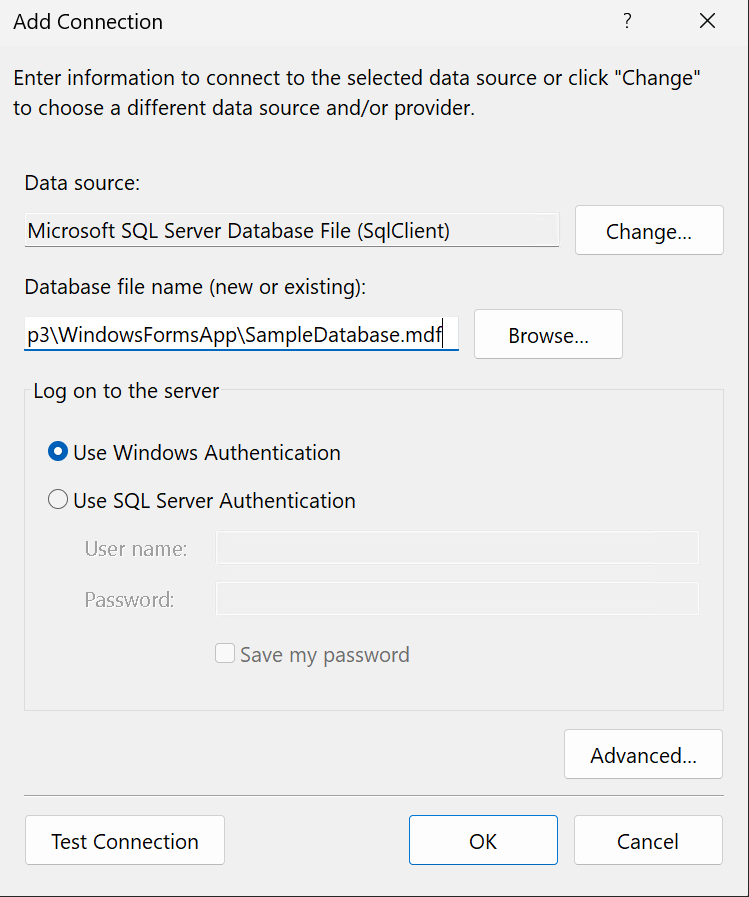Enable the Save my password checkbox
The image size is (749, 897).
(x=225, y=654)
